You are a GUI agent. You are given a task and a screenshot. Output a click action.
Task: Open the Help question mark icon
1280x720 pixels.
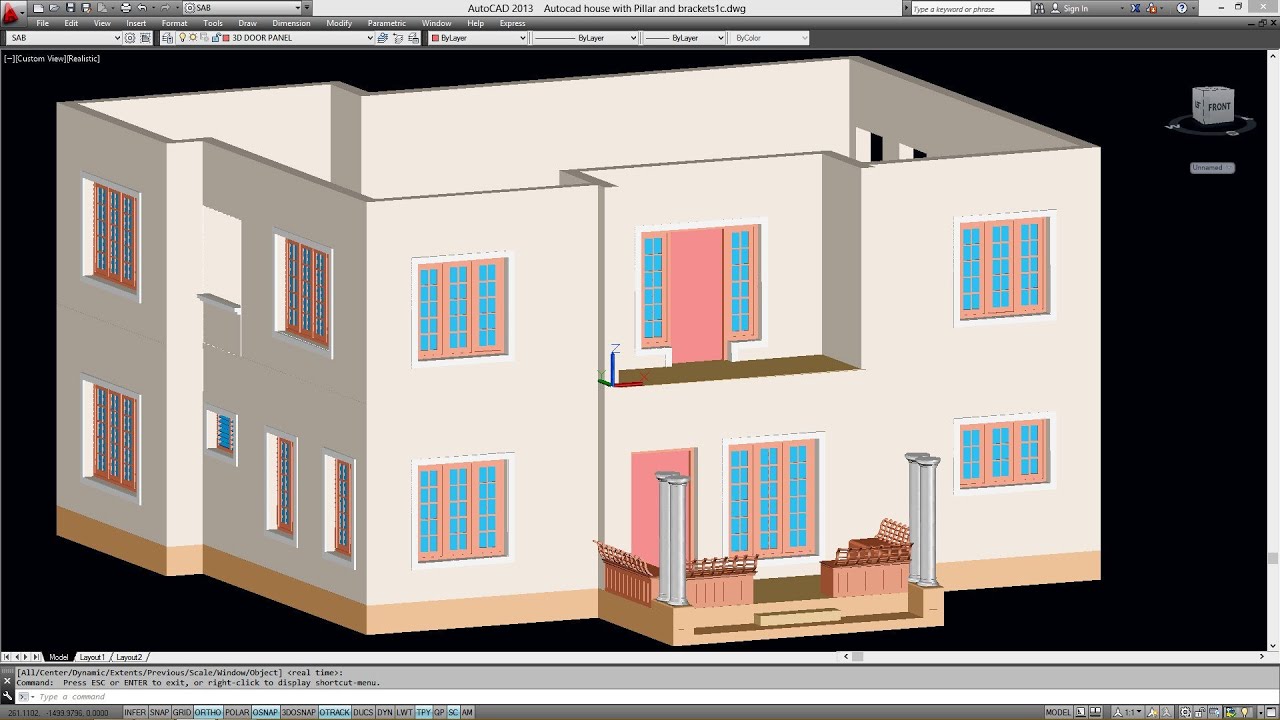tap(1182, 8)
